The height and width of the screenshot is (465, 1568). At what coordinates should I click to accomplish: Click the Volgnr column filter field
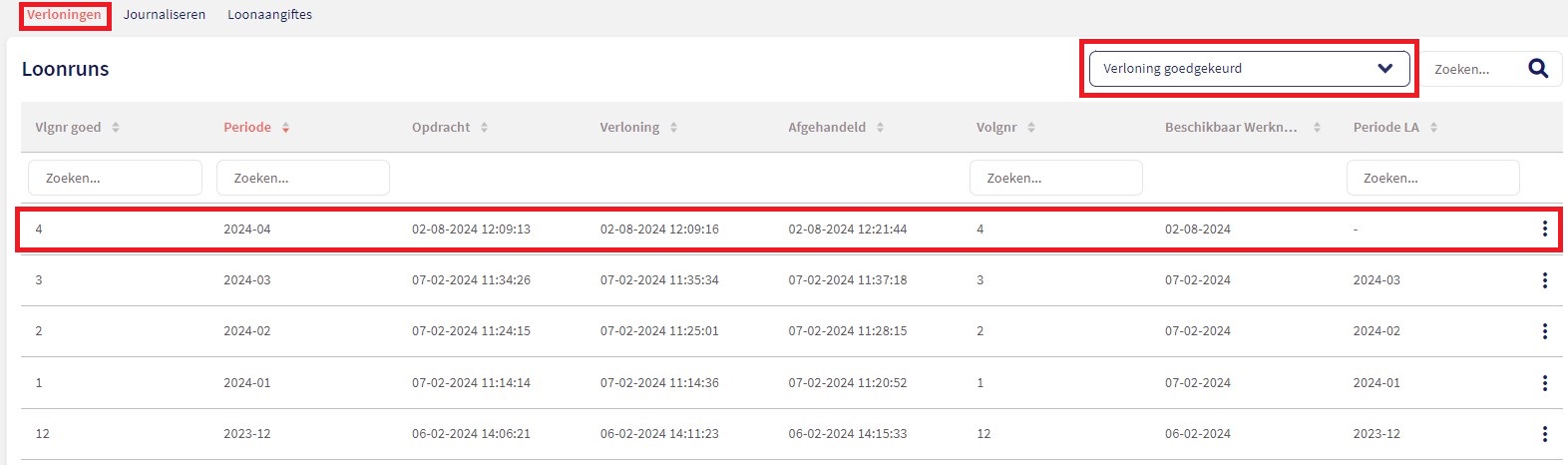click(1055, 178)
